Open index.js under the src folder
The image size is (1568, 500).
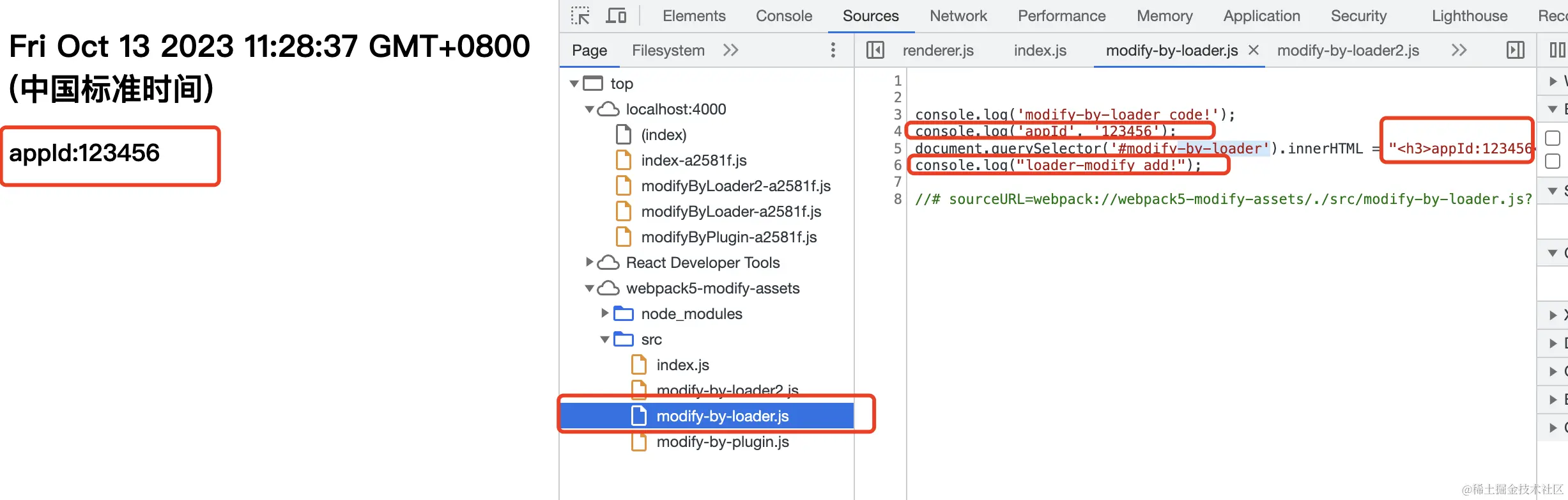point(683,365)
